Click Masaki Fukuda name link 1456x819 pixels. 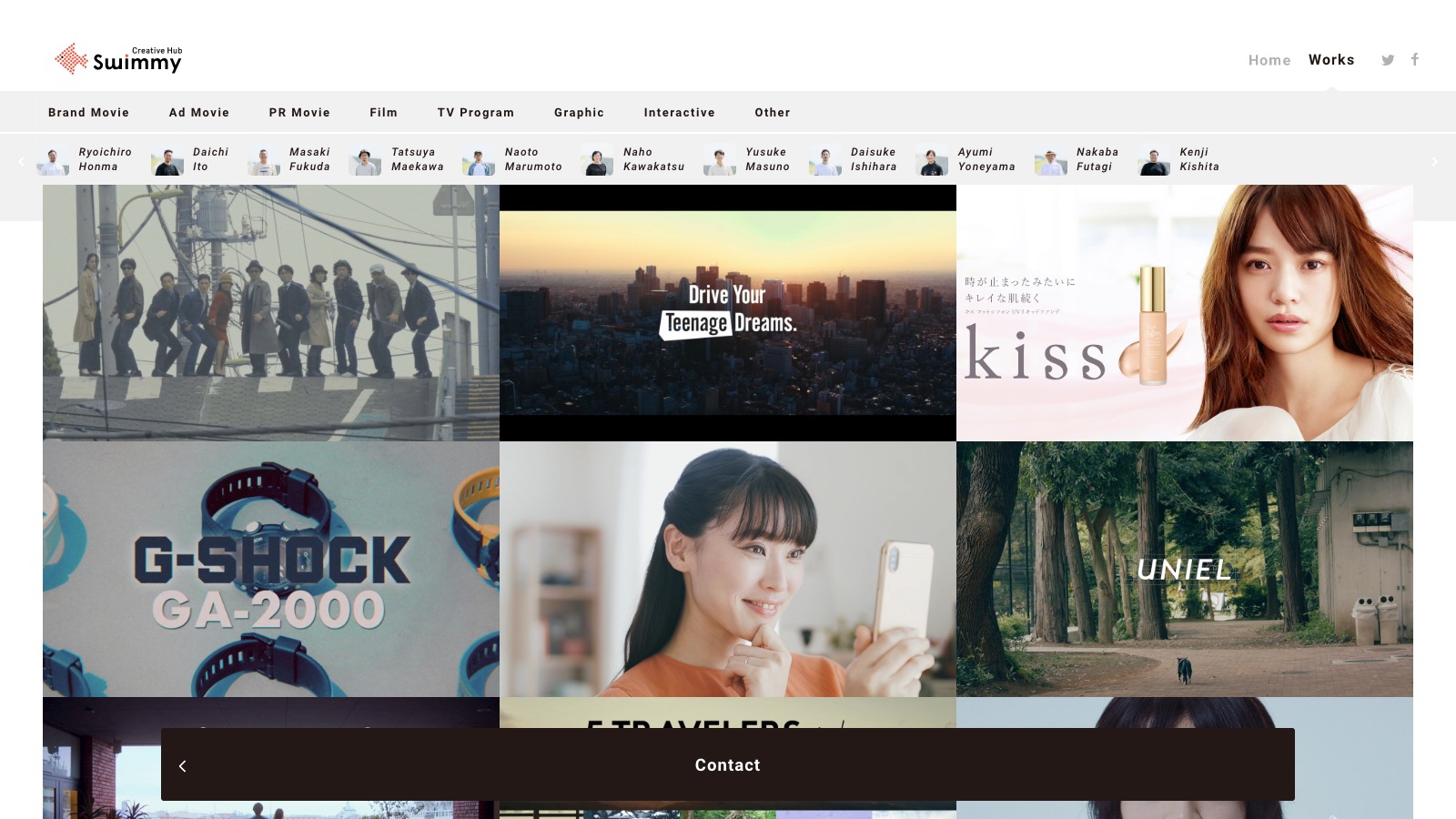[309, 159]
